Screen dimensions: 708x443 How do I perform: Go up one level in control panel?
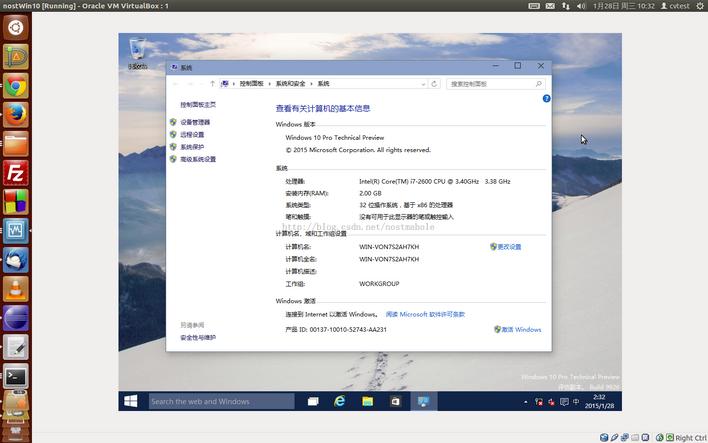(212, 84)
